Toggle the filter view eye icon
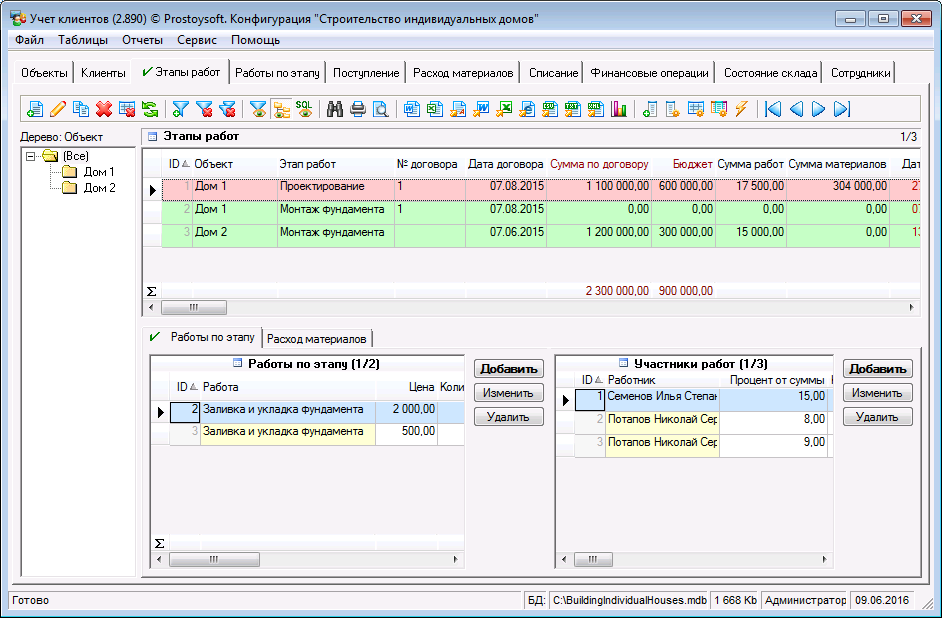The width and height of the screenshot is (942, 618). (258, 109)
